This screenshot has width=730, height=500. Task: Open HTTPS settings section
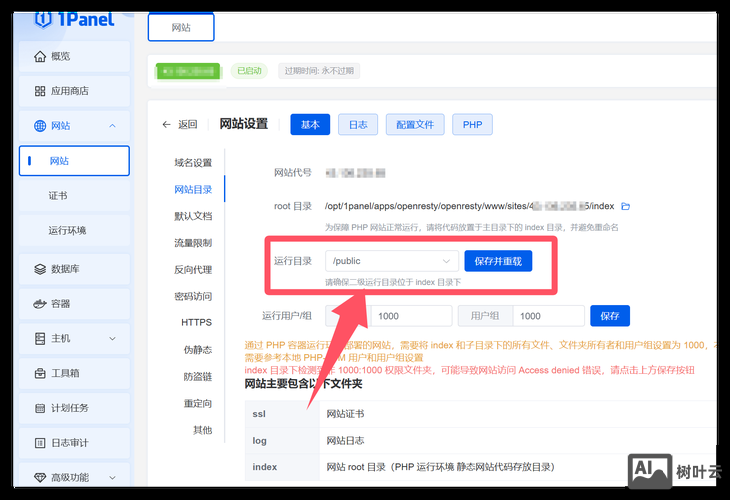(196, 323)
